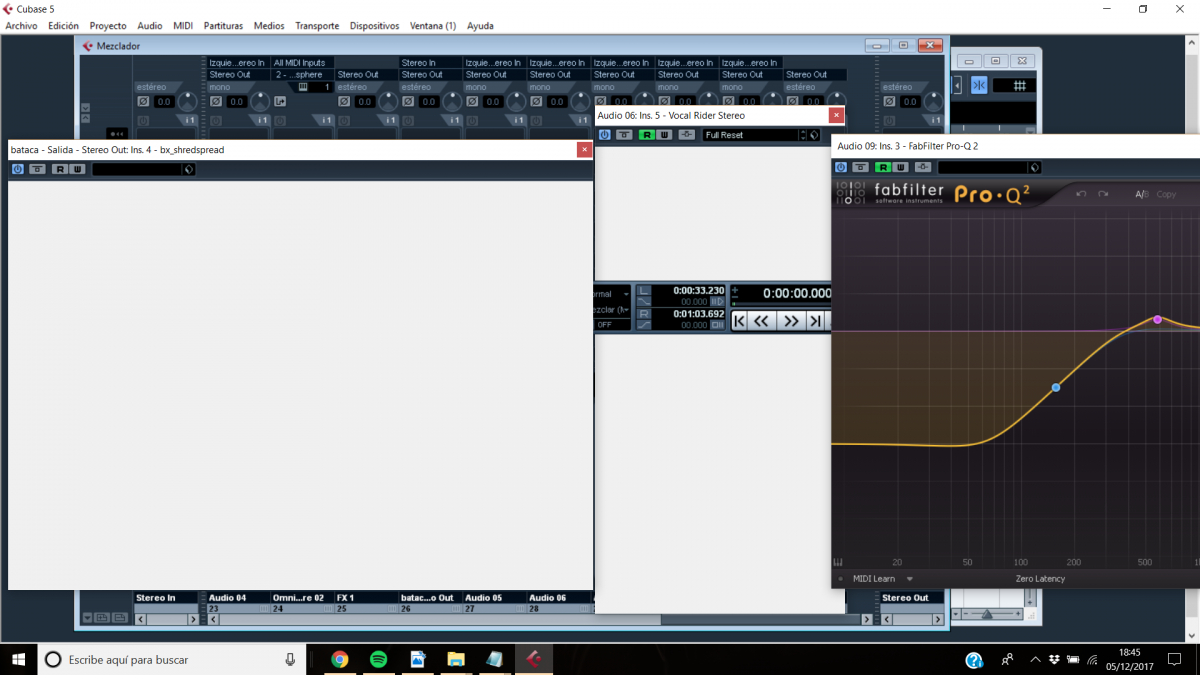
Task: Toggle green Read button in Pro-Q 2 window
Action: (883, 167)
